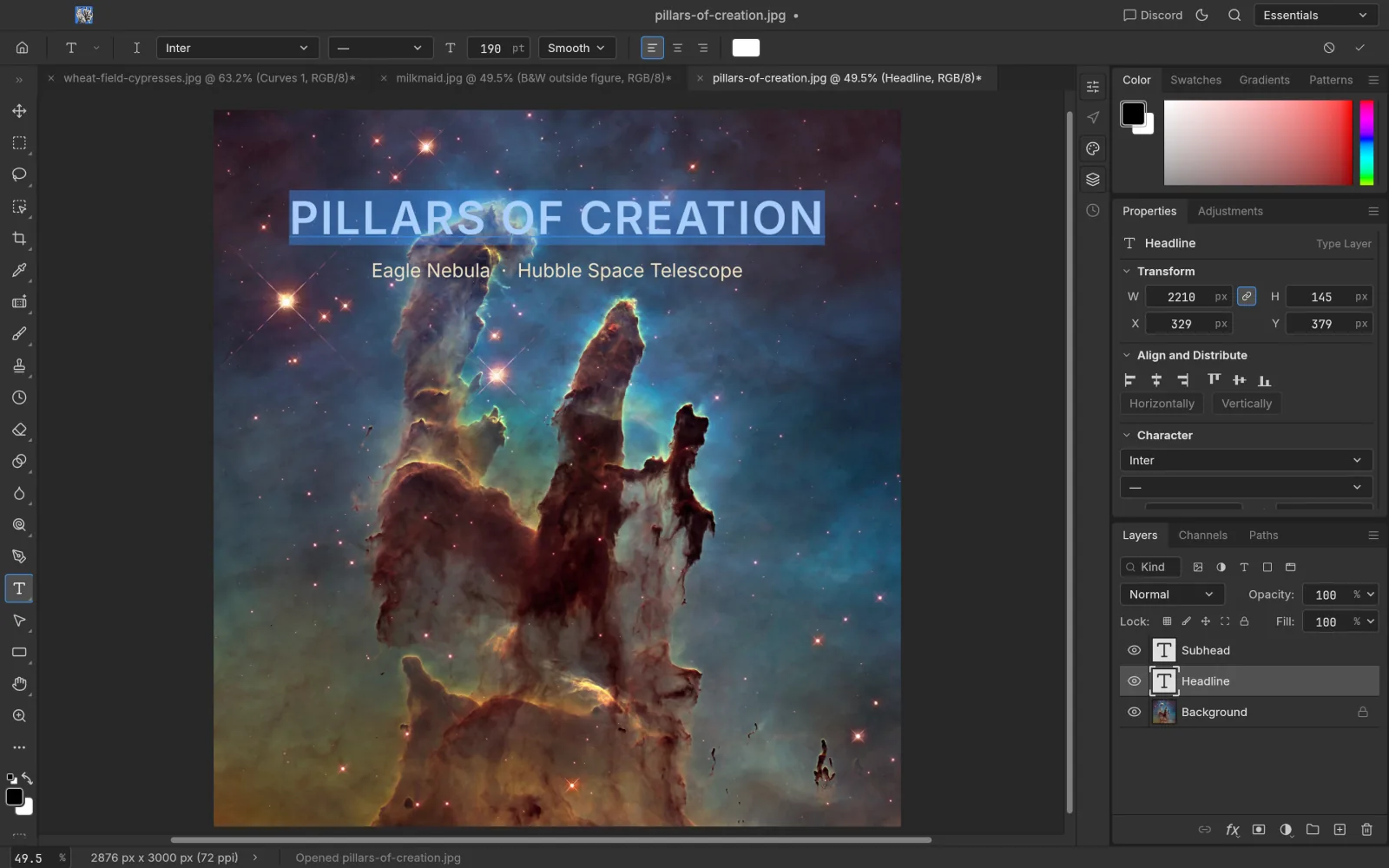The image size is (1389, 868).
Task: Select the Brush tool
Action: [x=19, y=334]
